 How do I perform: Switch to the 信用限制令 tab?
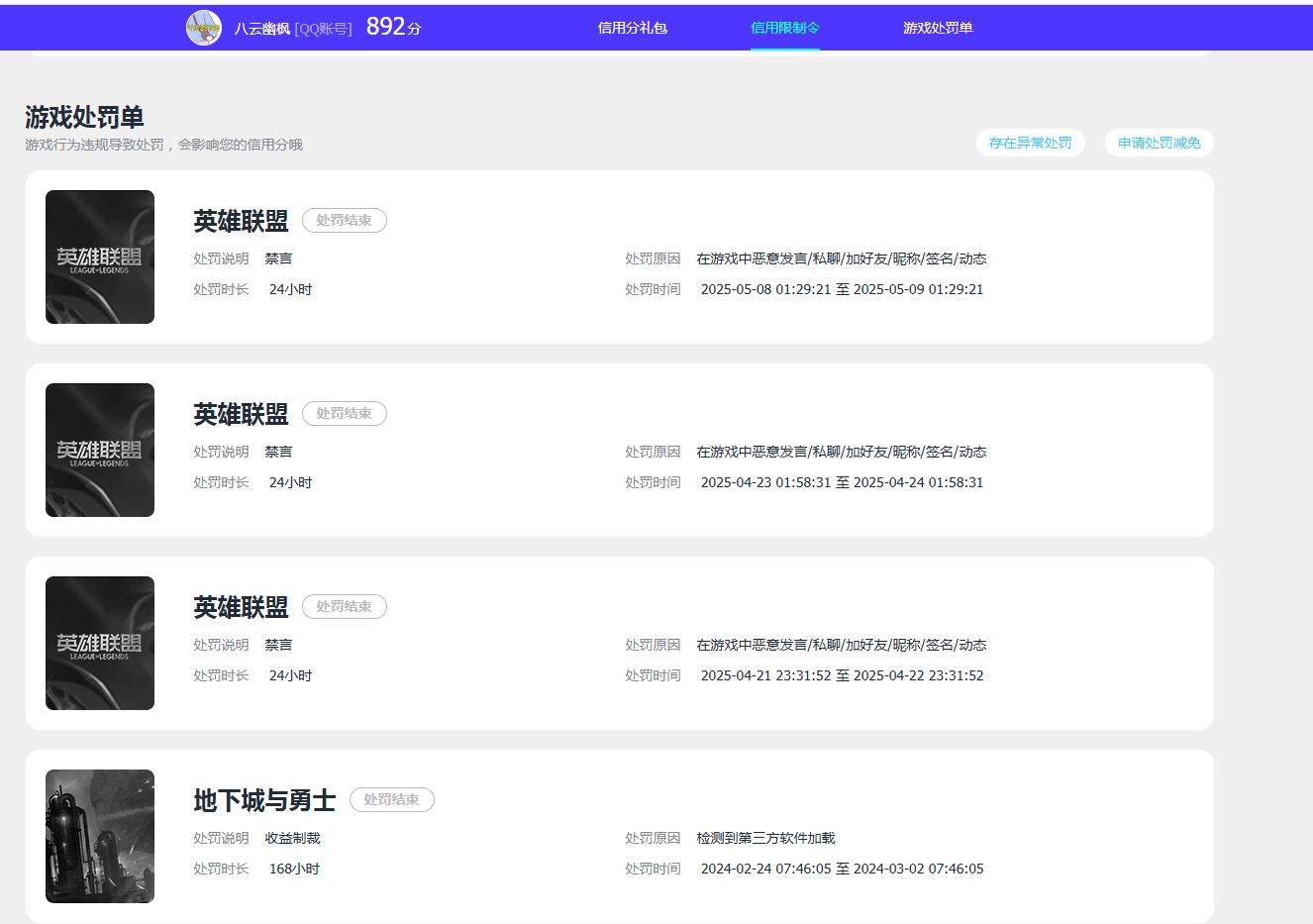point(785,27)
